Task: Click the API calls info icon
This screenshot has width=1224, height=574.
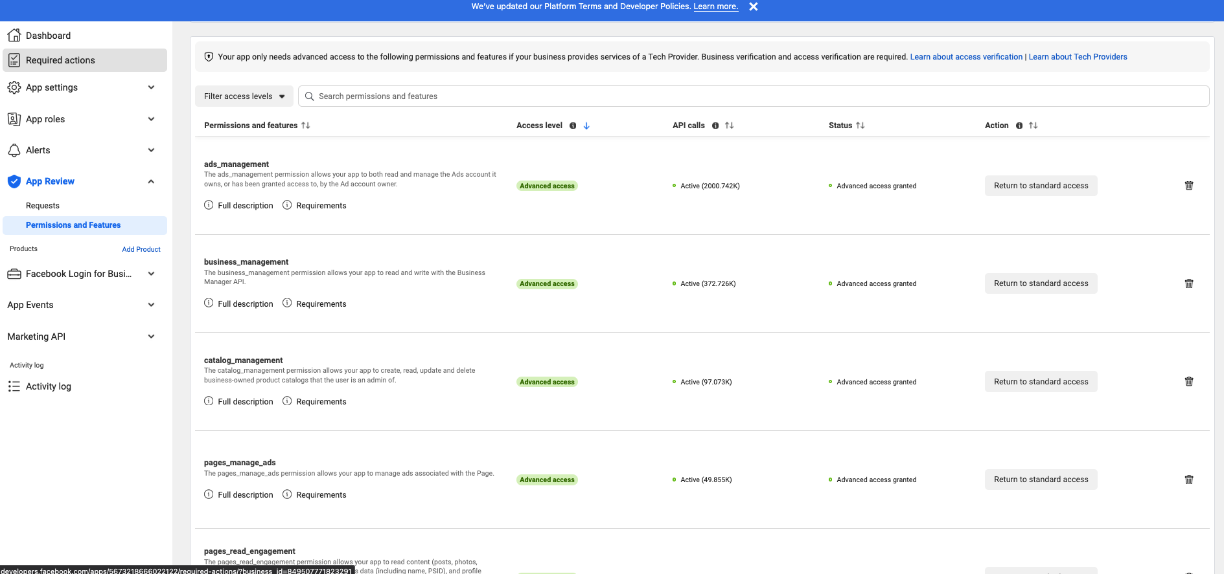Action: click(x=715, y=126)
